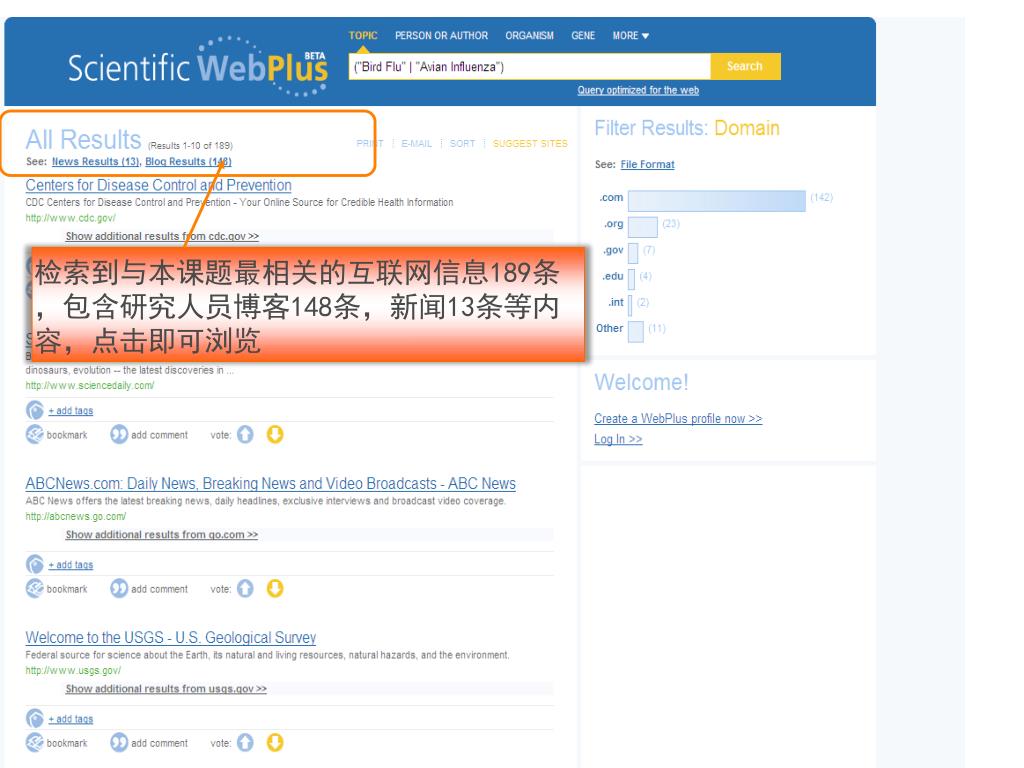The image size is (1024, 768).
Task: Open abcnews.go.com URL link
Action: pyautogui.click(x=76, y=517)
